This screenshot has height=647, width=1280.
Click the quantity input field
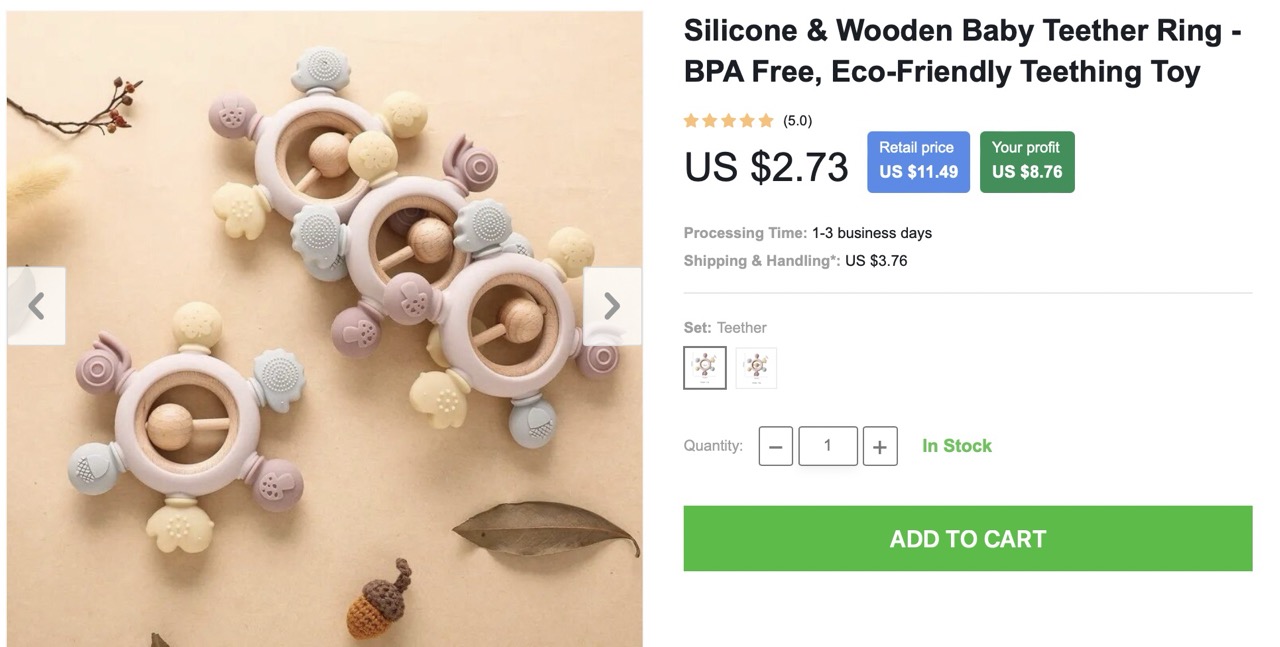tap(827, 446)
